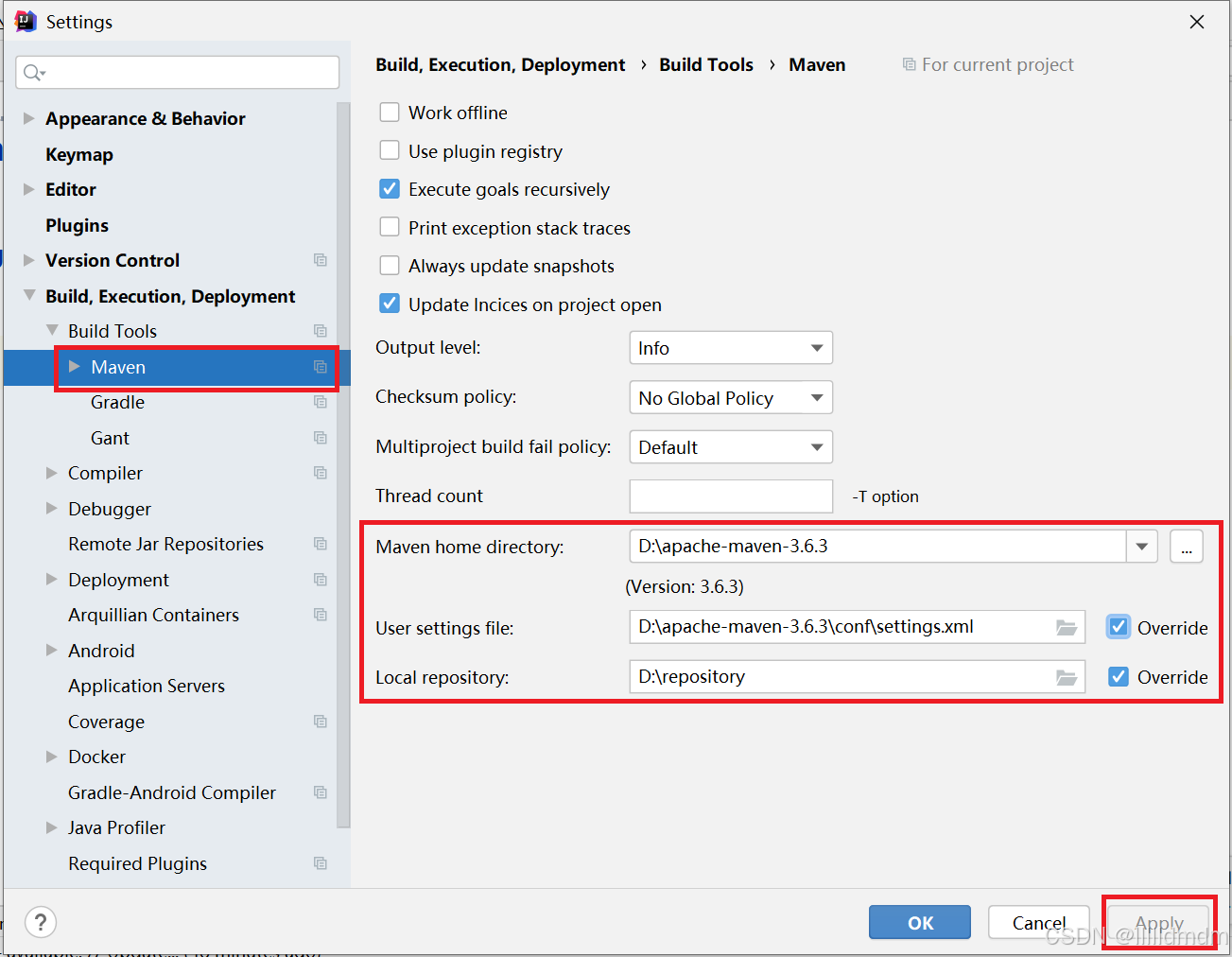
Task: Click the project-level icon beside Build Tools
Action: 321,331
